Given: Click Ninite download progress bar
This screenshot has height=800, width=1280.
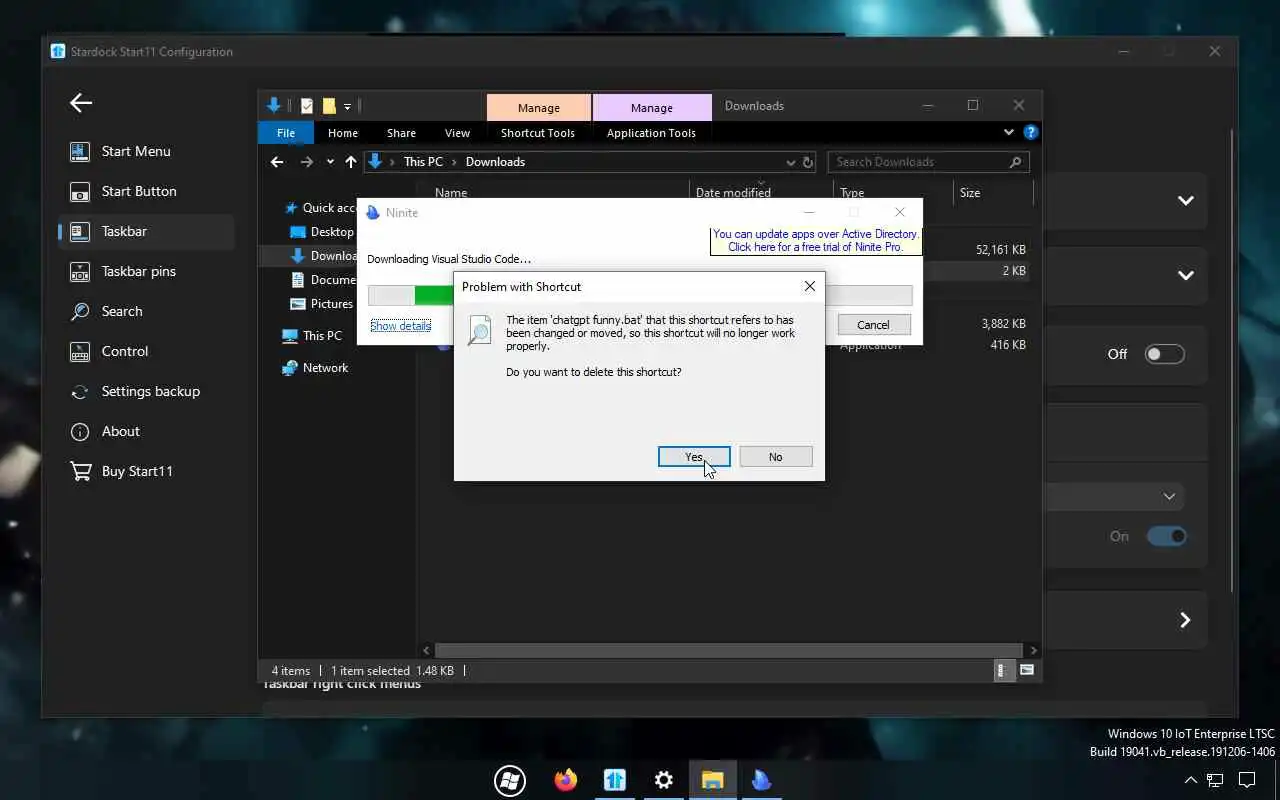Looking at the screenshot, I should (640, 295).
